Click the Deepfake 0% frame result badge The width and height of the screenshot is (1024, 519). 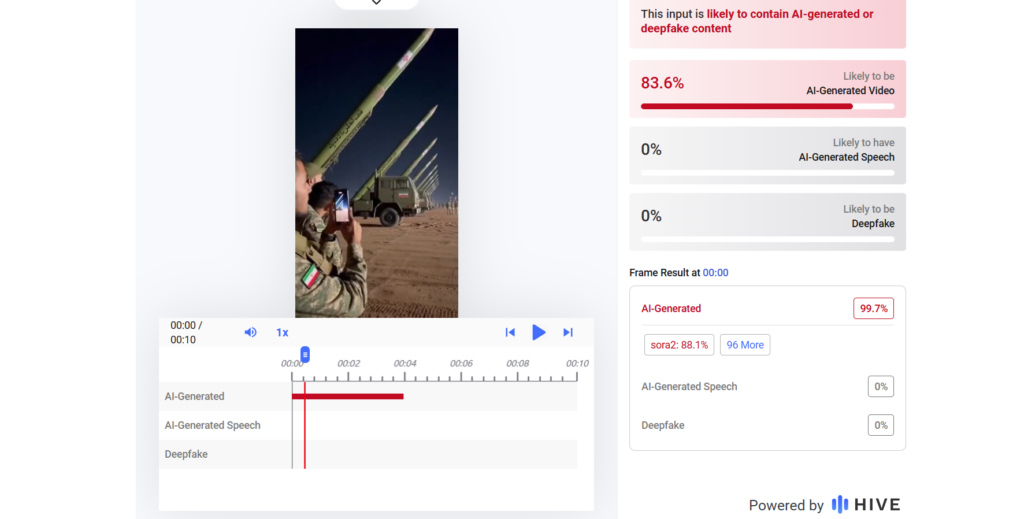click(880, 425)
